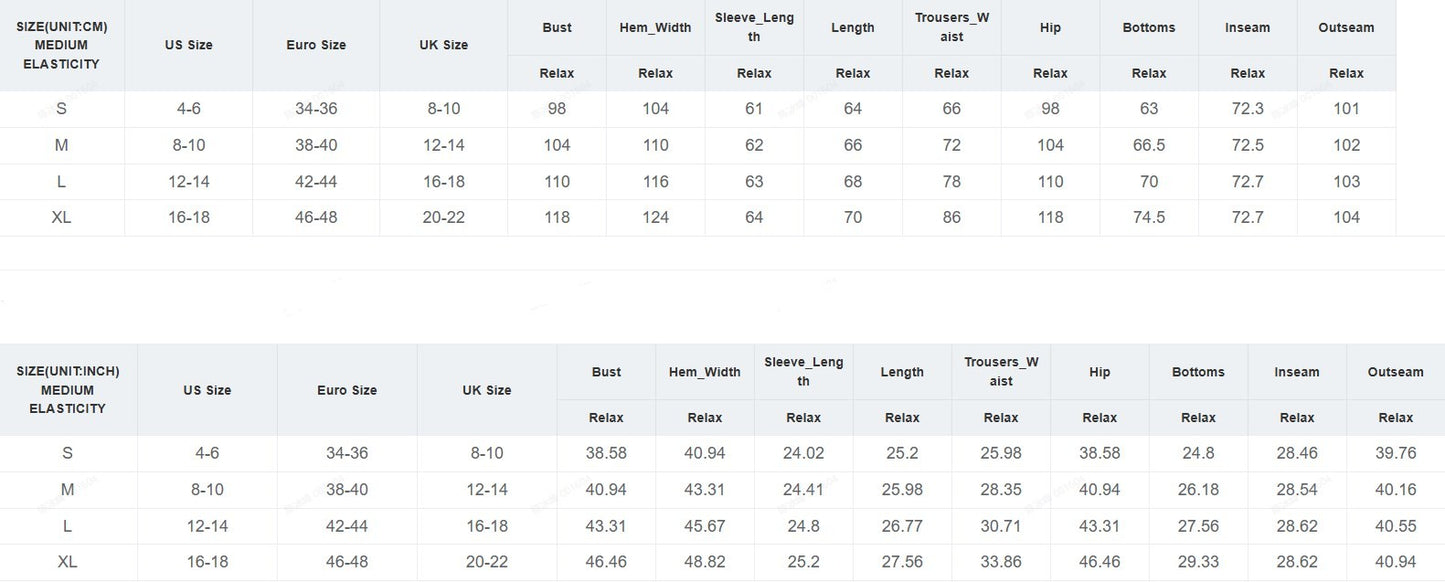Viewport: 1445px width, 582px height.
Task: Click the SIZE(UNIT:CM) header cell
Action: [62, 45]
